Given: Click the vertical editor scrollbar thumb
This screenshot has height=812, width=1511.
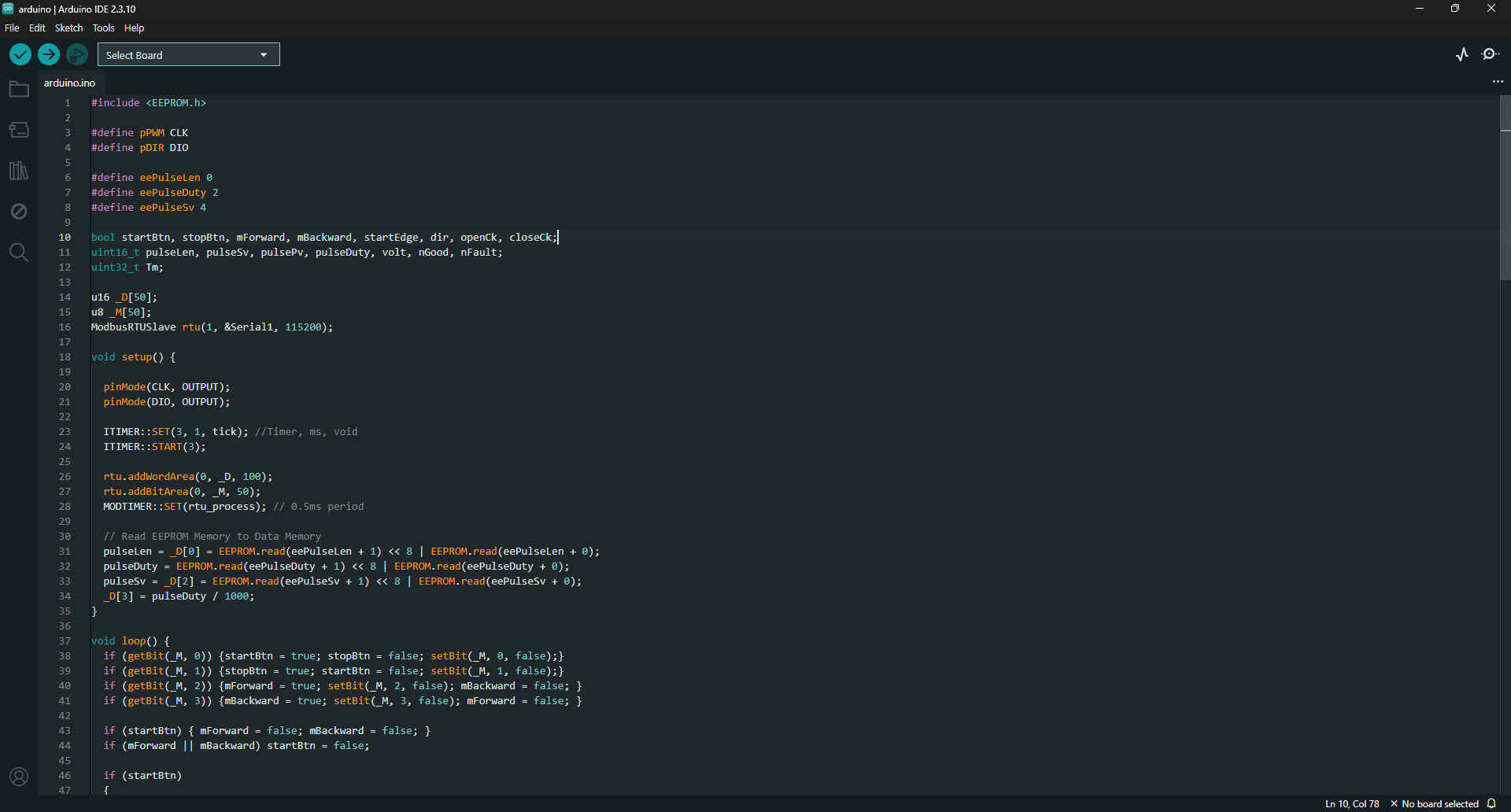Looking at the screenshot, I should (1505, 188).
